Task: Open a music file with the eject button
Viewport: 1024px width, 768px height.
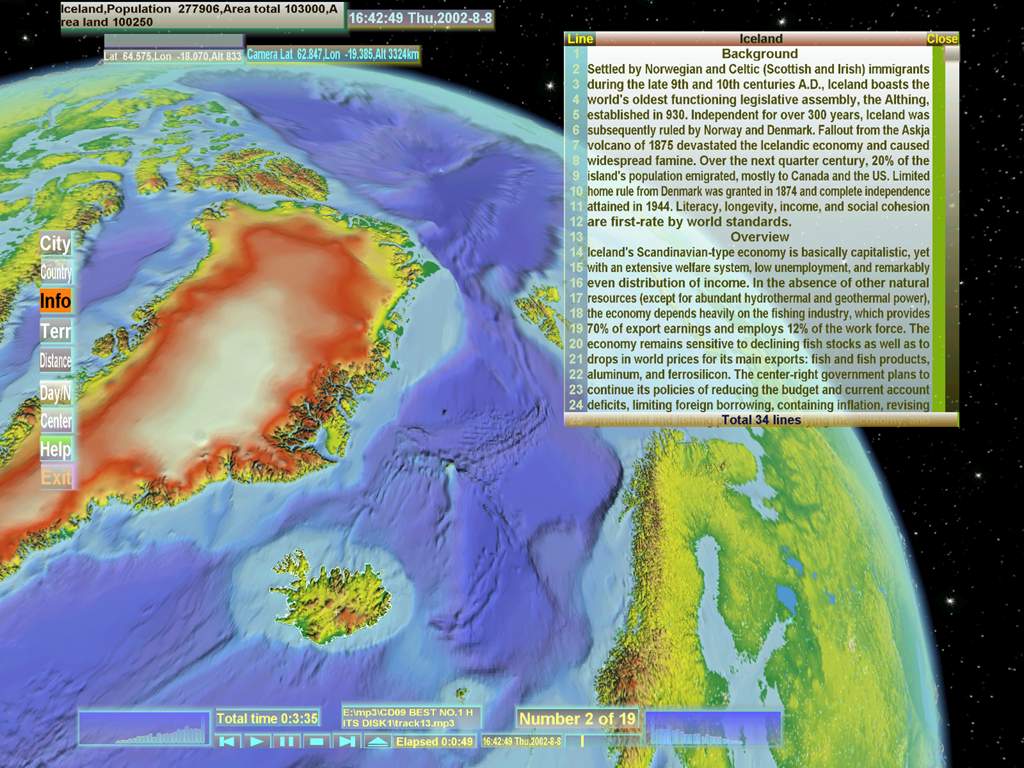Action: coord(377,741)
